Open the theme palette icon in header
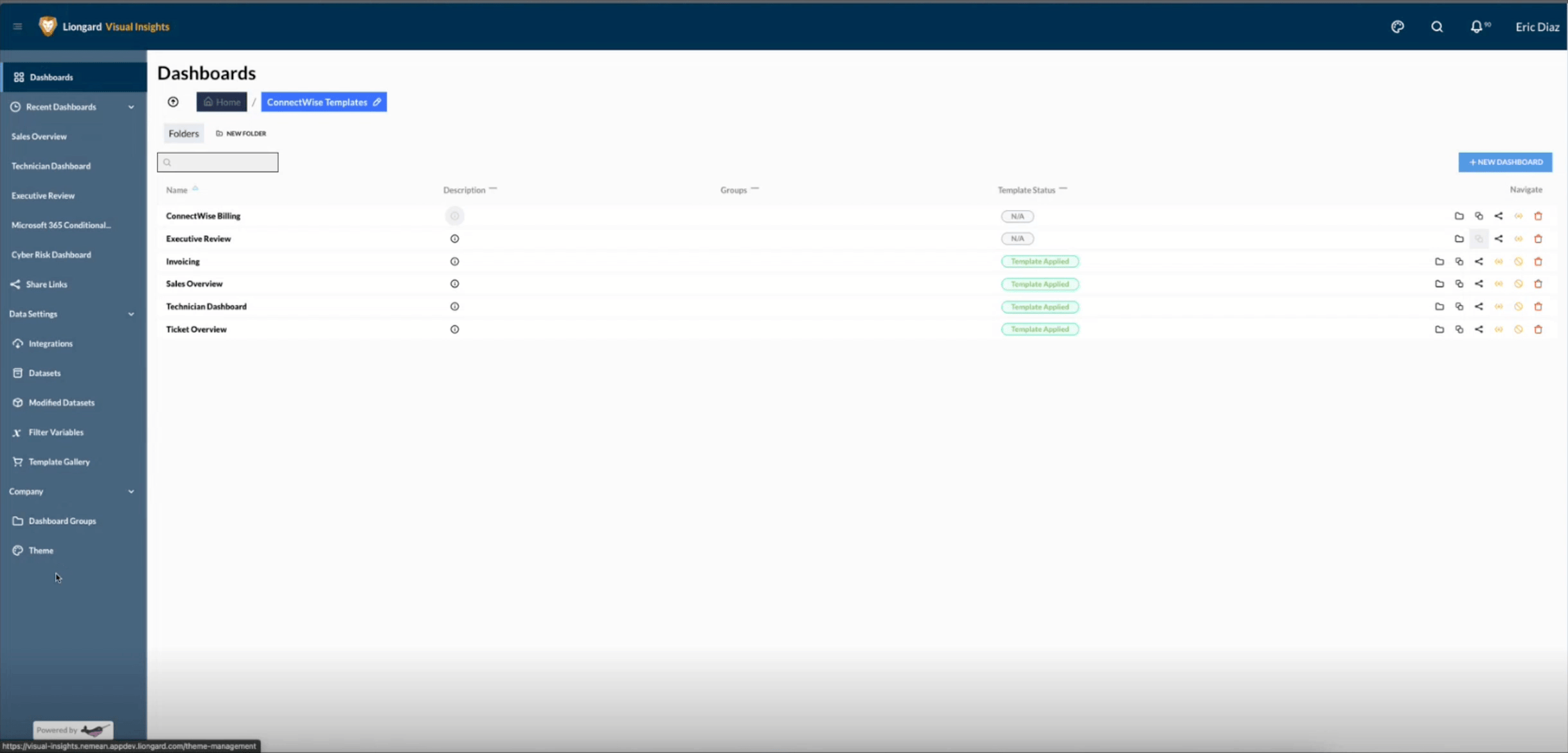 click(1397, 26)
